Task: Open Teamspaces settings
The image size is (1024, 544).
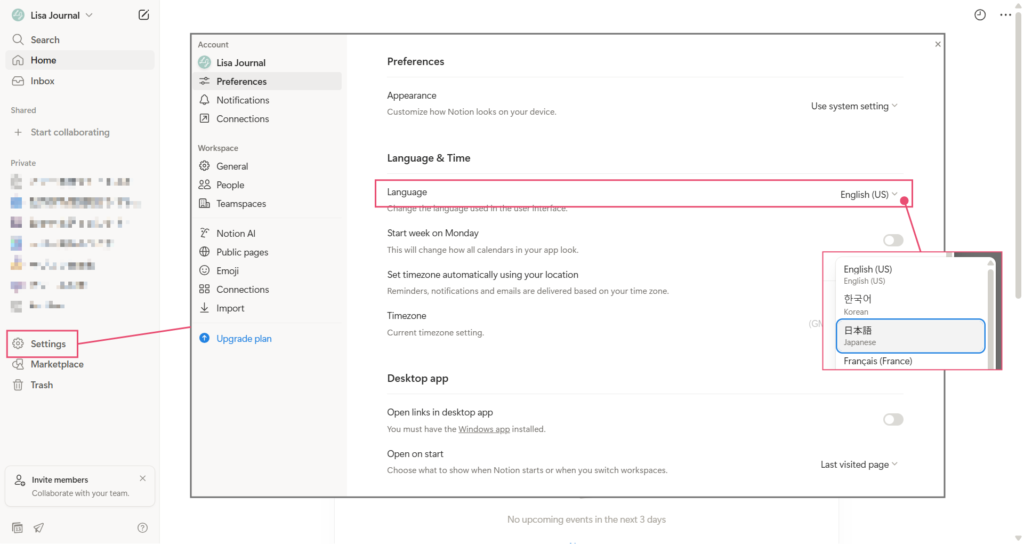Action: pyautogui.click(x=268, y=204)
